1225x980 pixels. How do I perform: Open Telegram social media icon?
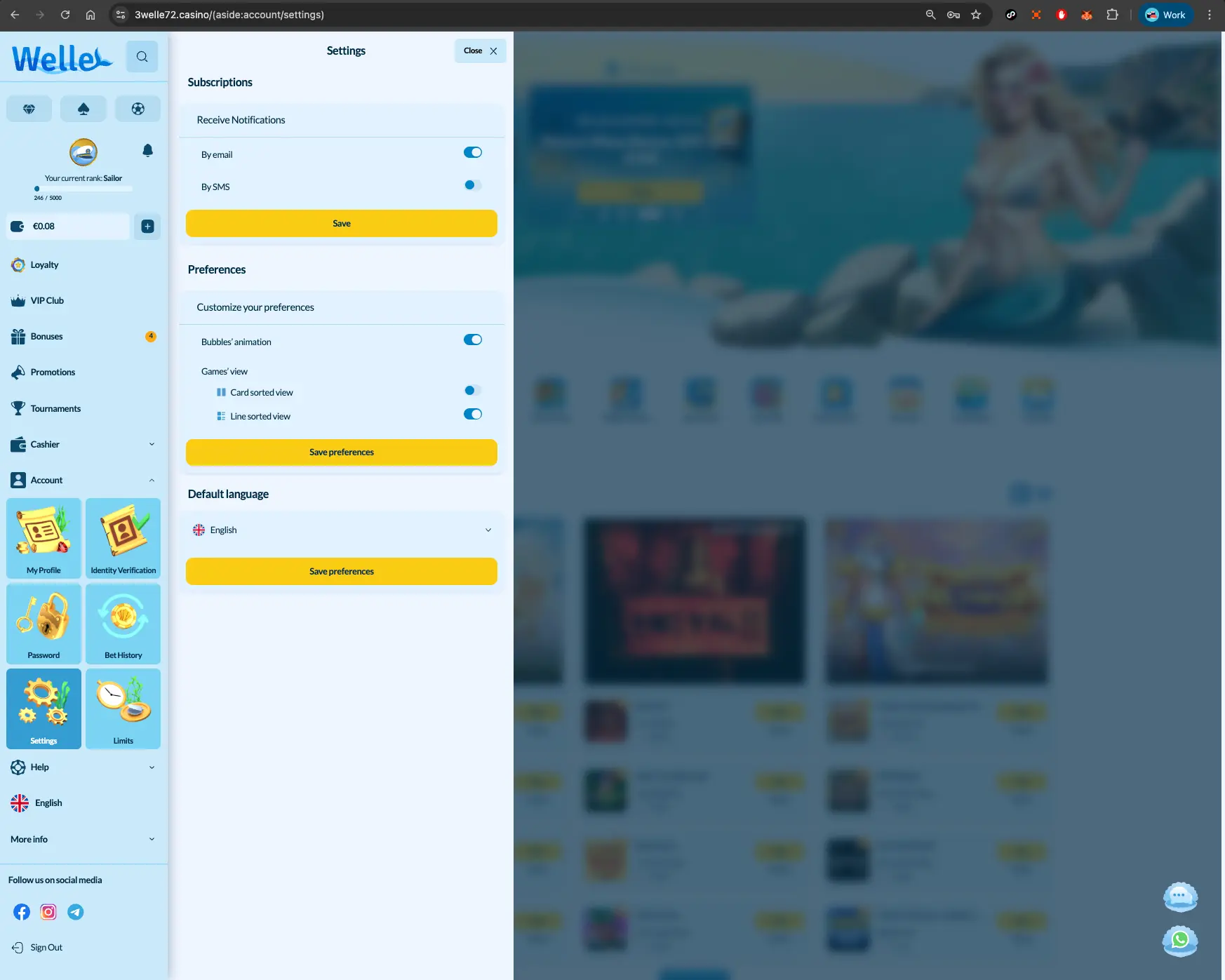pyautogui.click(x=75, y=912)
